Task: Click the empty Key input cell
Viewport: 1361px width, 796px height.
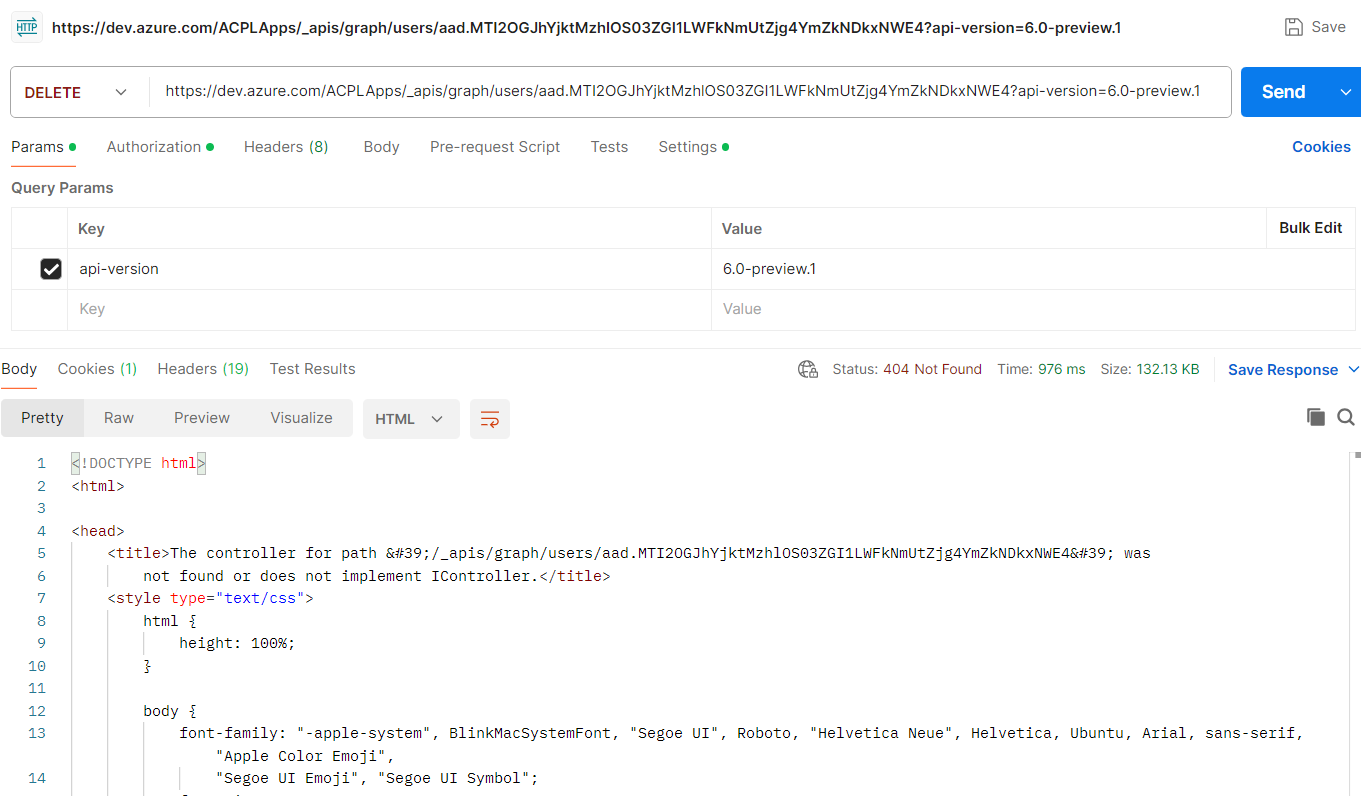Action: tap(390, 309)
